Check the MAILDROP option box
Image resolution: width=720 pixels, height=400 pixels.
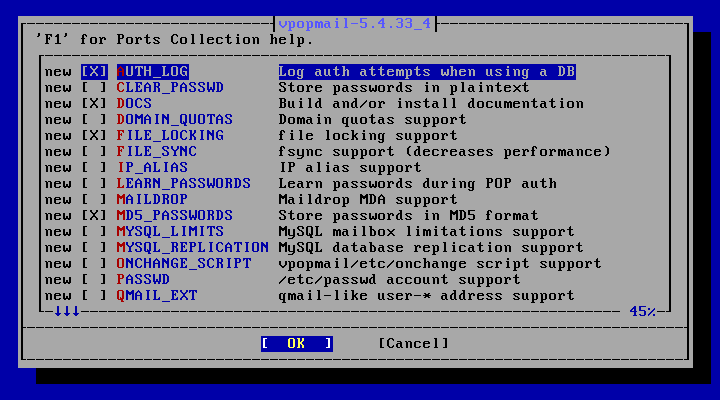94,200
